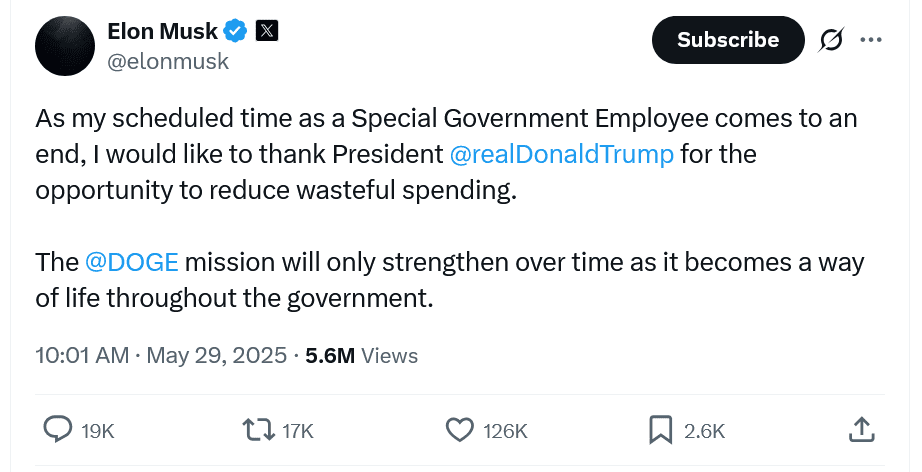This screenshot has height=472, width=922.
Task: Open the repost menu icon
Action: (x=258, y=430)
